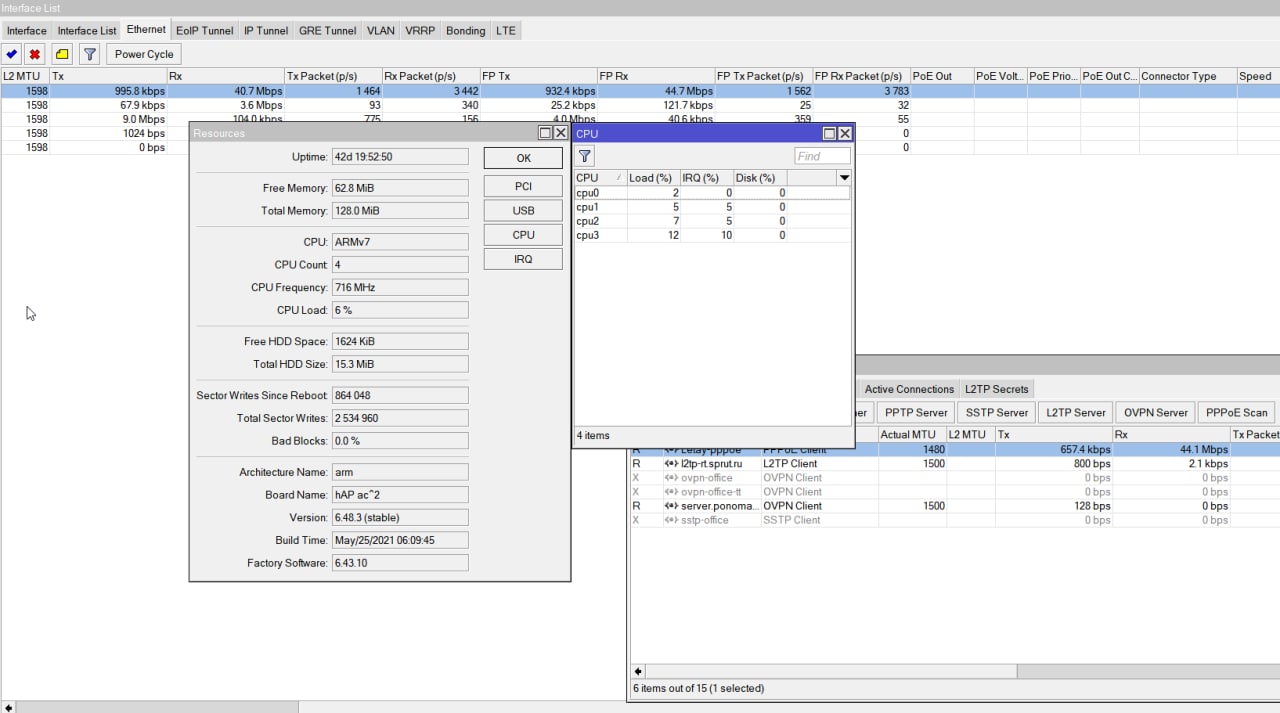
Task: Sort by FP Rx column header
Action: click(656, 76)
